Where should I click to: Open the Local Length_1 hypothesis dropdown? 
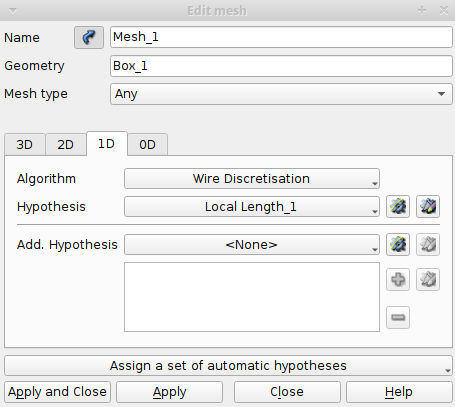click(x=252, y=207)
